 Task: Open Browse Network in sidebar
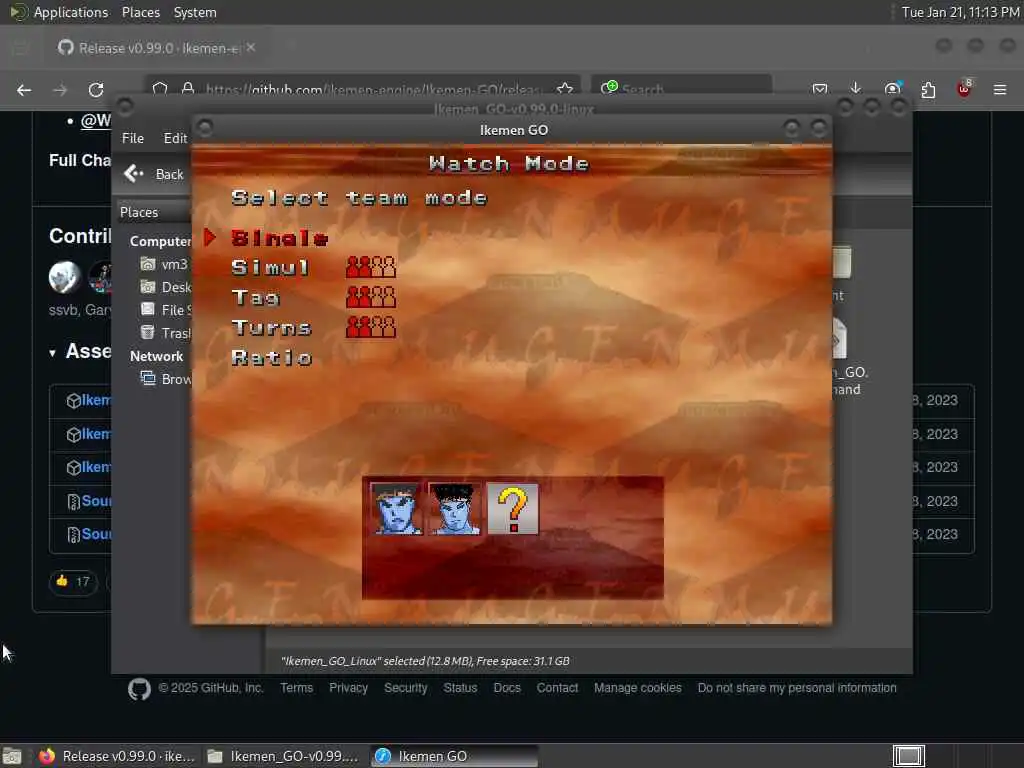coord(166,379)
